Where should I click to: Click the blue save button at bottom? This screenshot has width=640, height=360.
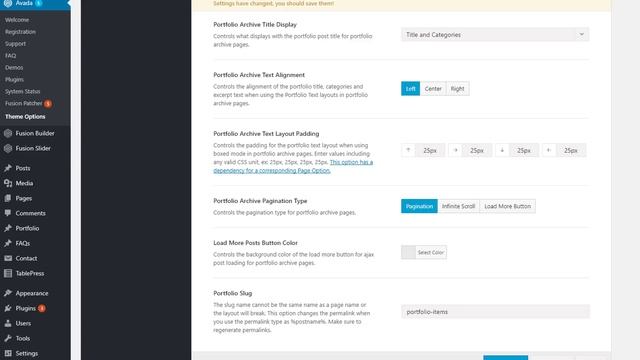pyautogui.click(x=506, y=358)
